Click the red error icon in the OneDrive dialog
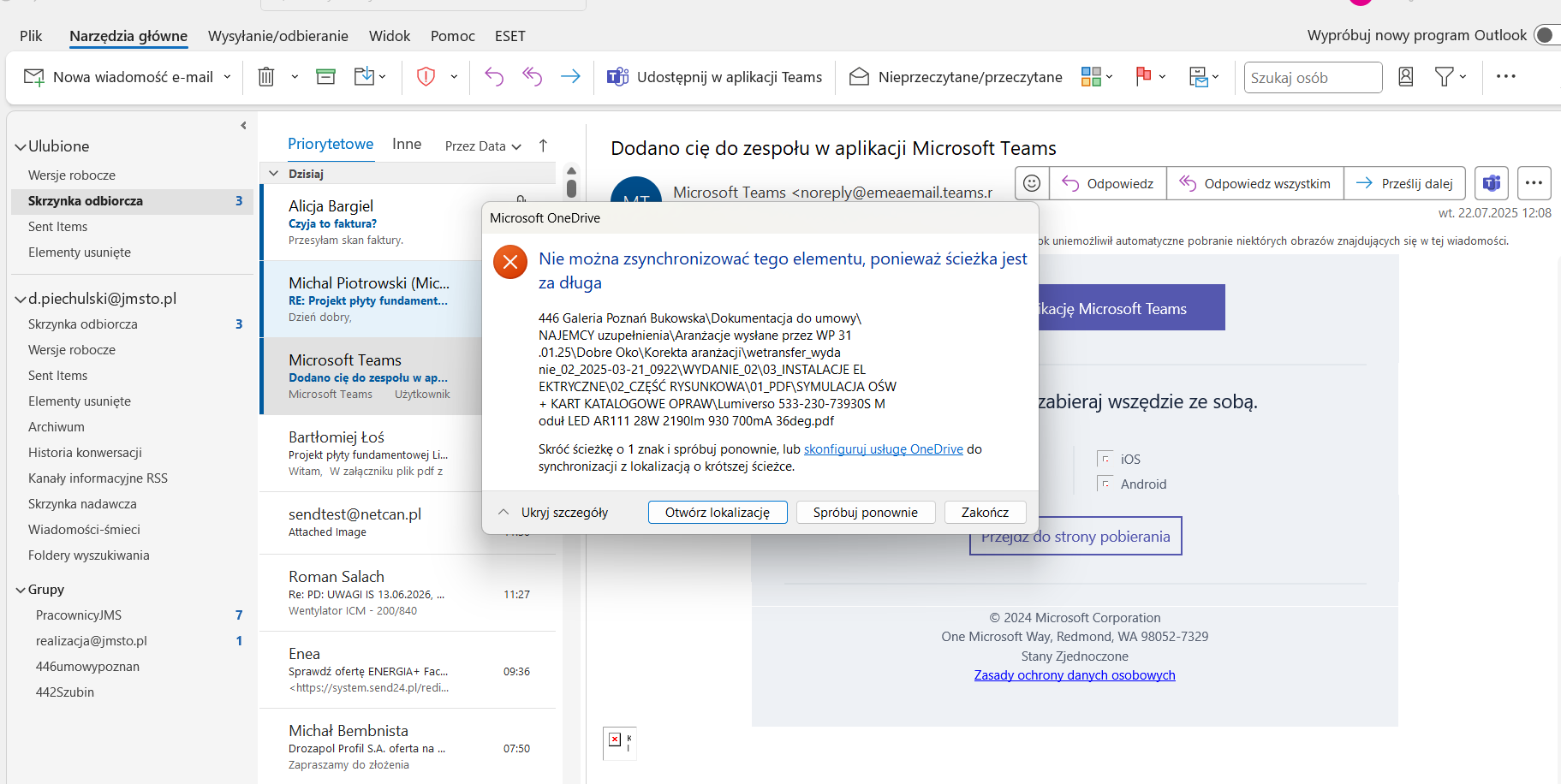The width and height of the screenshot is (1561, 784). 510,262
